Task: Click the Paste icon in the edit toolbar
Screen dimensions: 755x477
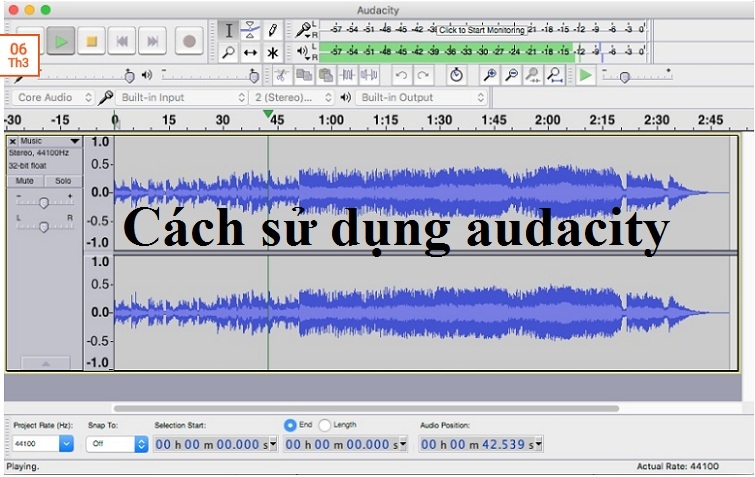Action: (x=326, y=75)
